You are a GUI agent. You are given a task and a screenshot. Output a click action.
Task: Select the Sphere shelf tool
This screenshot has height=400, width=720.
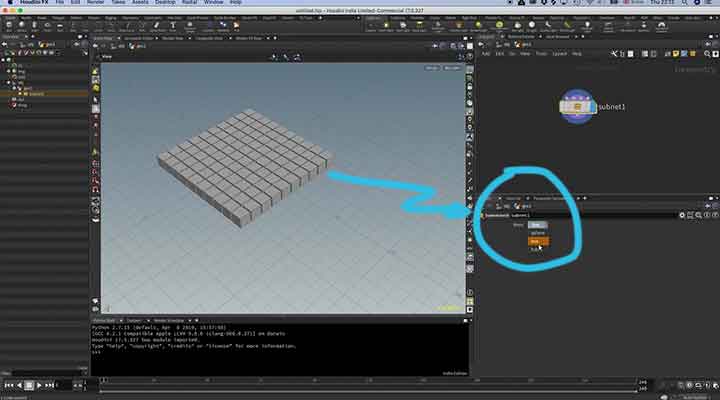click(x=22, y=27)
